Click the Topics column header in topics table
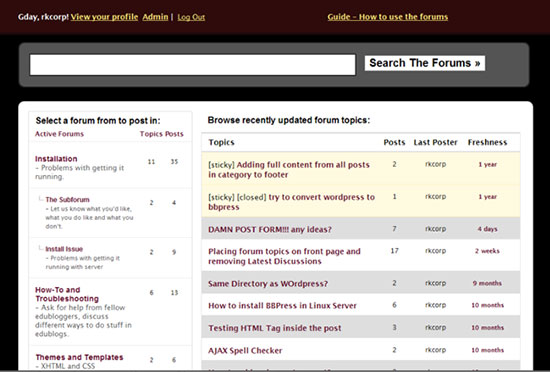 221,142
